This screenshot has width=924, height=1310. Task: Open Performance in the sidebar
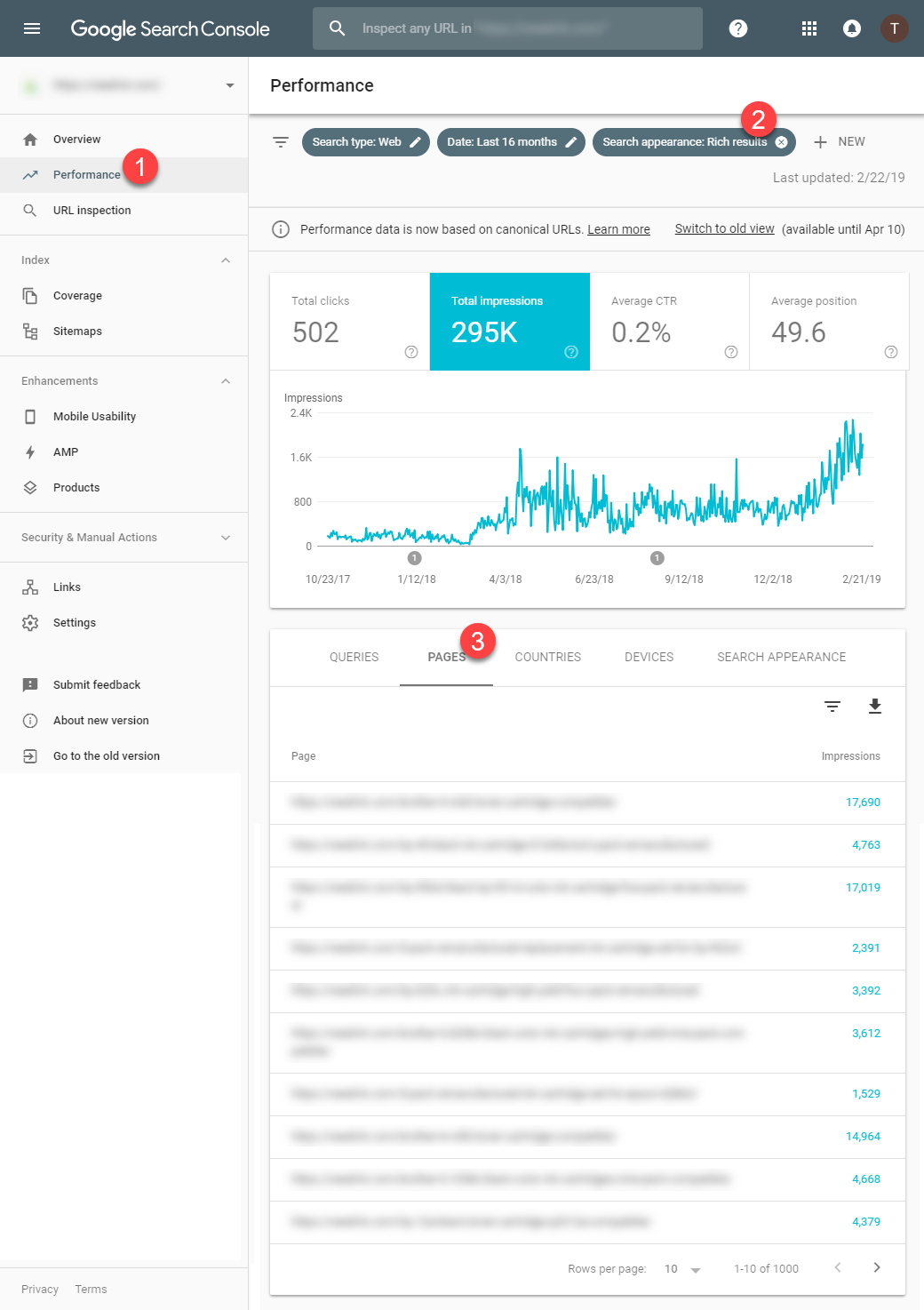pyautogui.click(x=123, y=175)
